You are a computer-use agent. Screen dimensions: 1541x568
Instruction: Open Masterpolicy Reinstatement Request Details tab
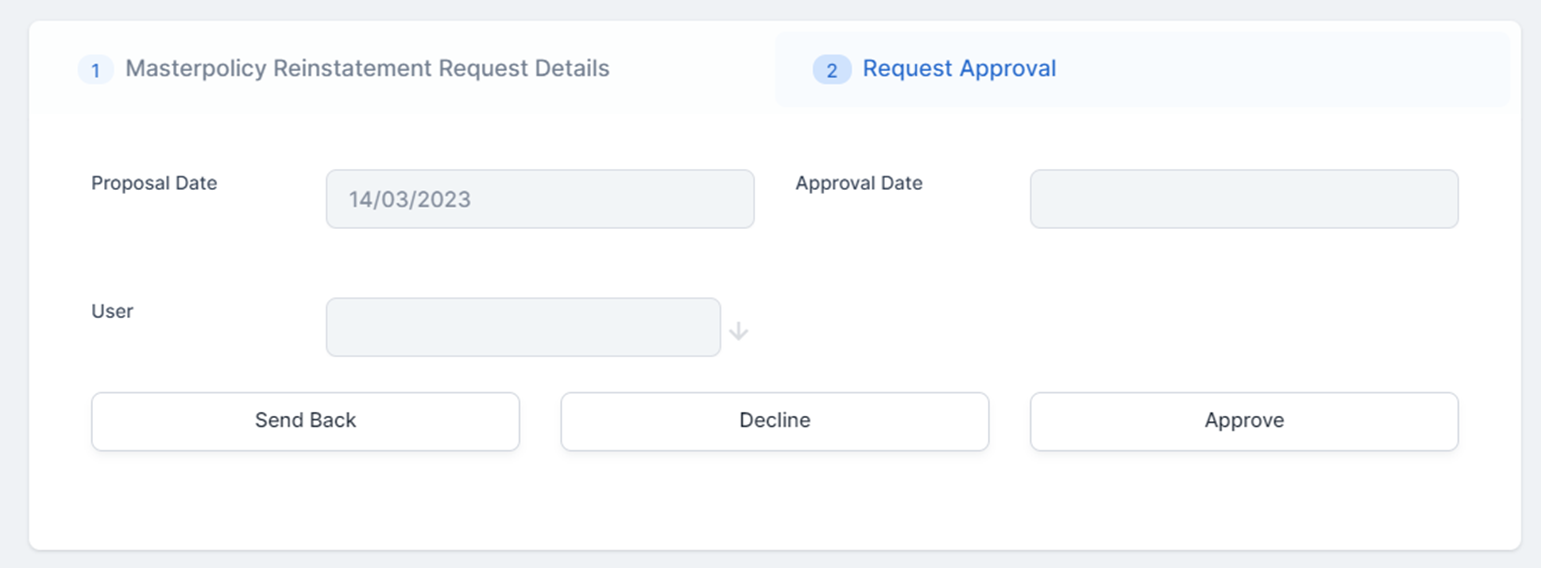point(366,69)
